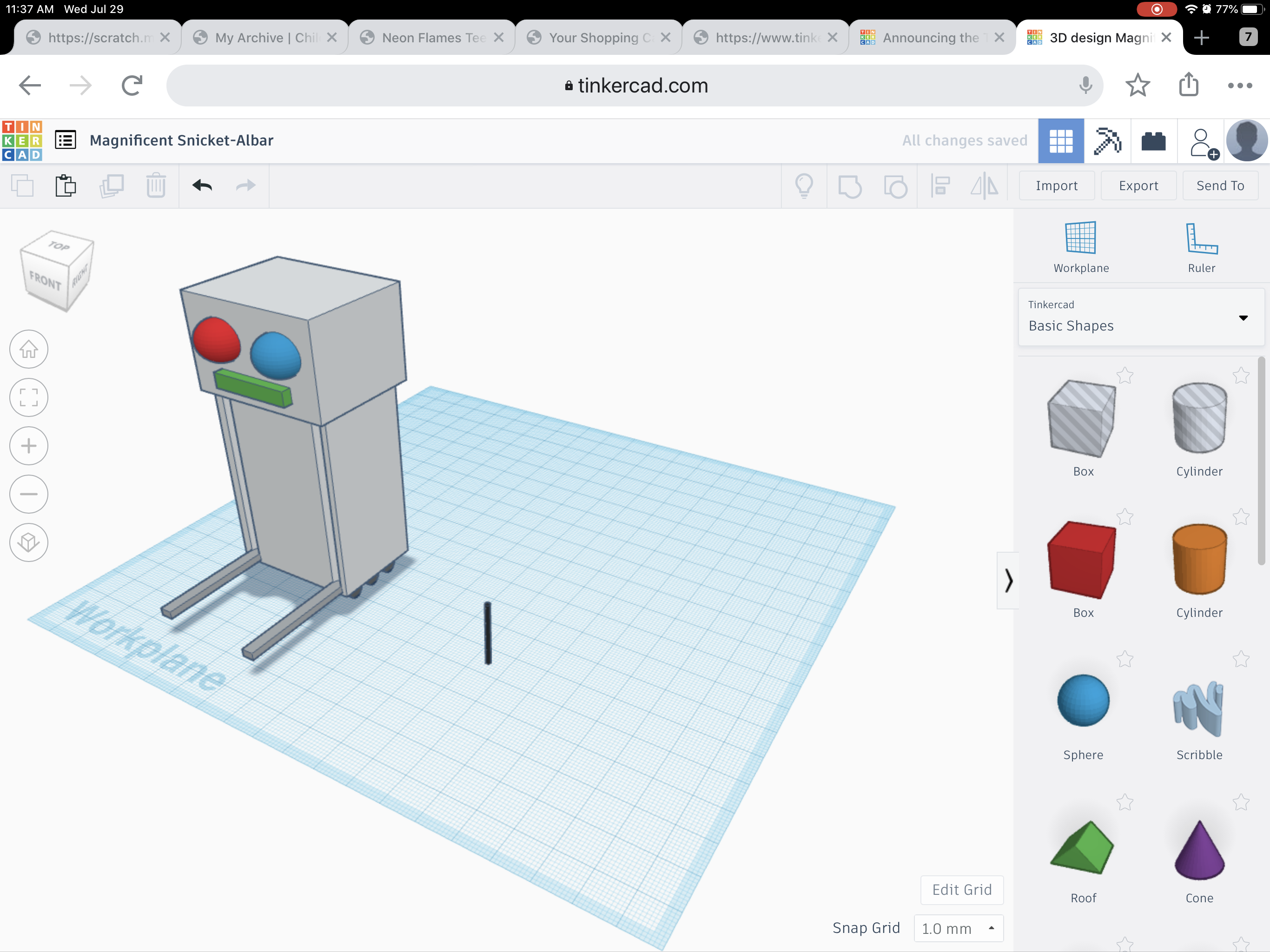Zoom out with the minus button
The image size is (1270, 952).
coord(29,495)
